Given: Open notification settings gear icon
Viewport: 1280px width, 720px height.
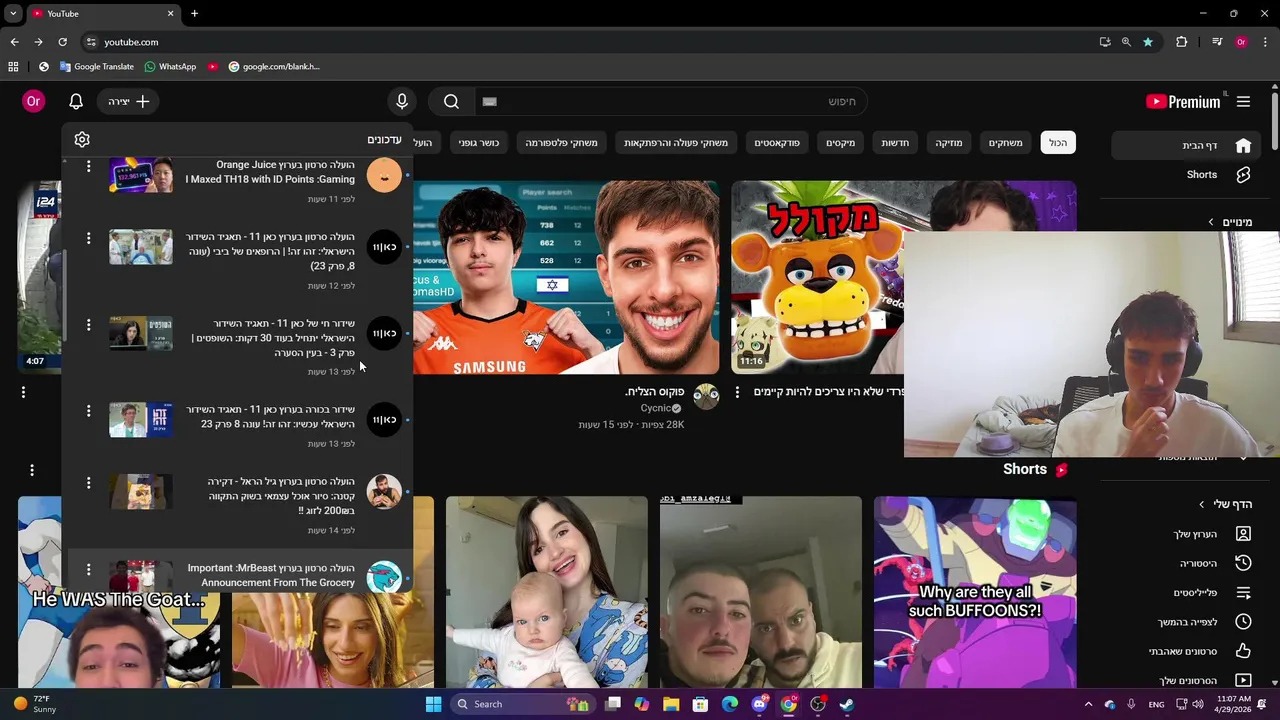Looking at the screenshot, I should 82,140.
